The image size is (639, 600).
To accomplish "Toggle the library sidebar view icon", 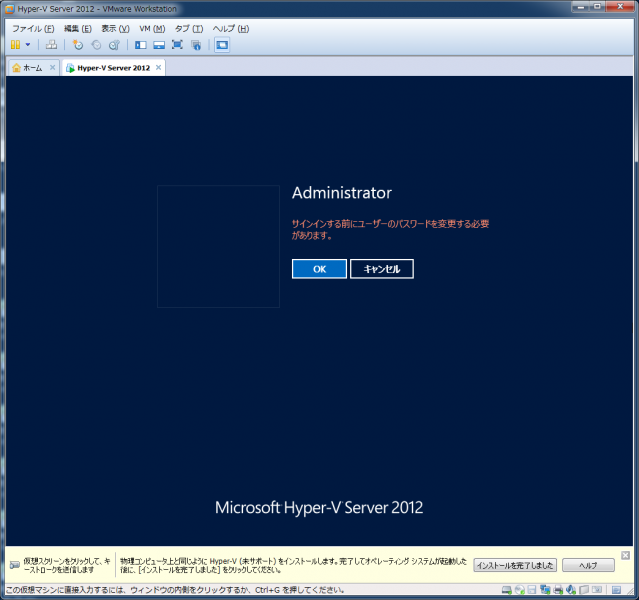I will pyautogui.click(x=141, y=45).
